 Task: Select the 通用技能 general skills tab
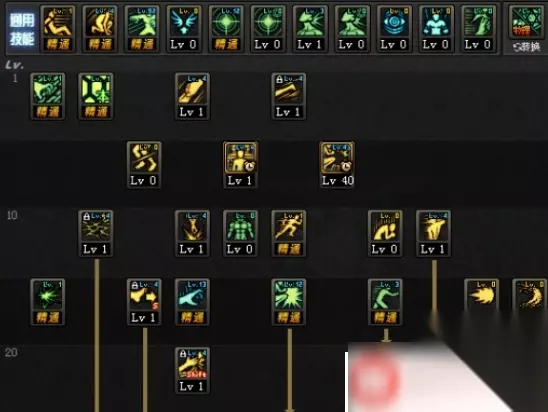[x=22, y=30]
